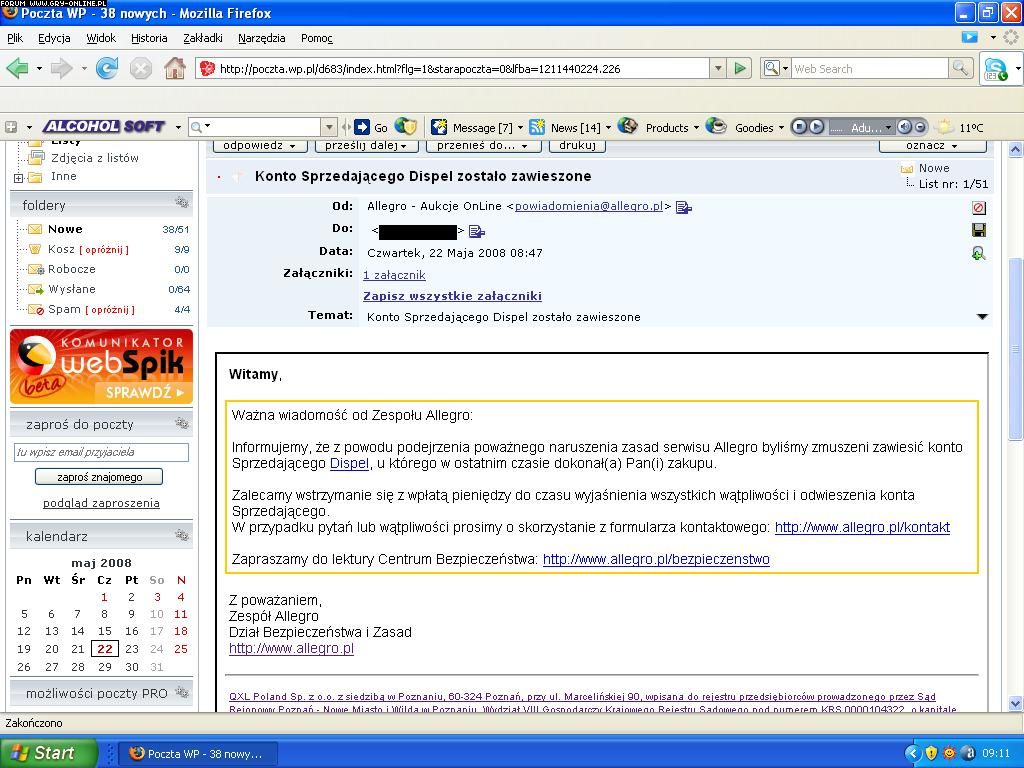Open the allegro.pl/bezpieczenstwo link
Screen dimensions: 1024x768
[656, 559]
